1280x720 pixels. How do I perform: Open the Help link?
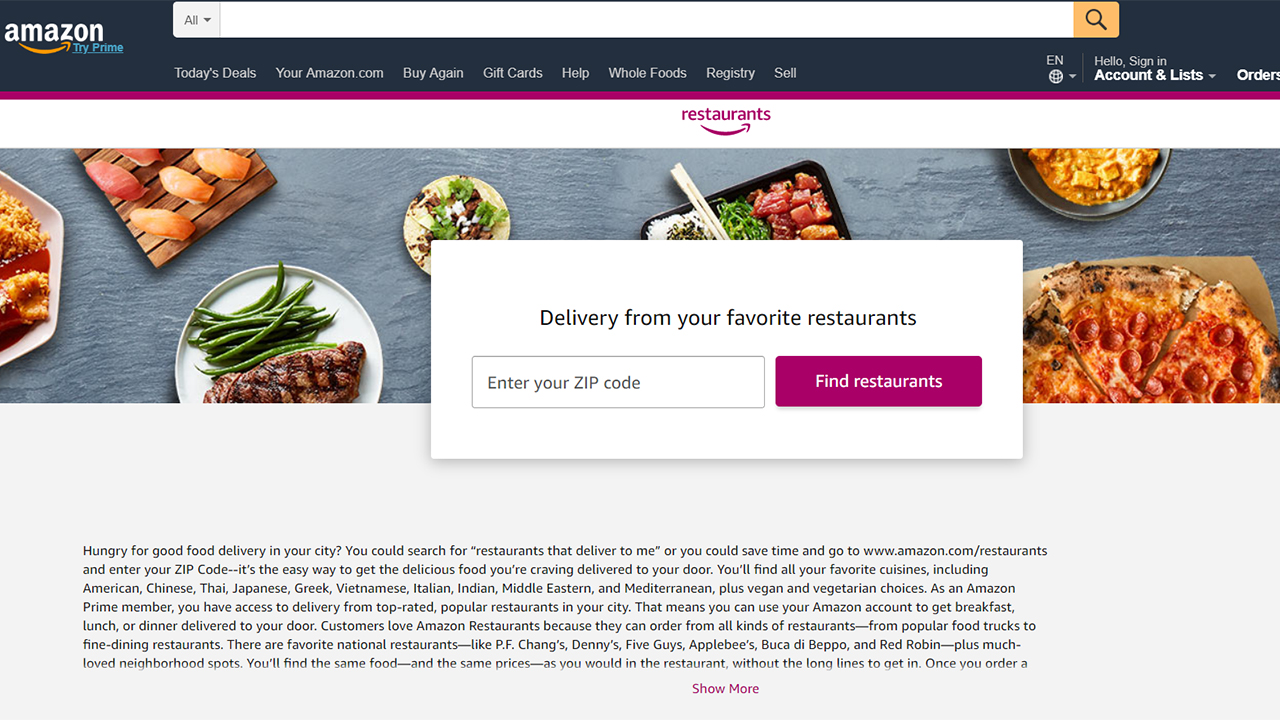point(575,73)
